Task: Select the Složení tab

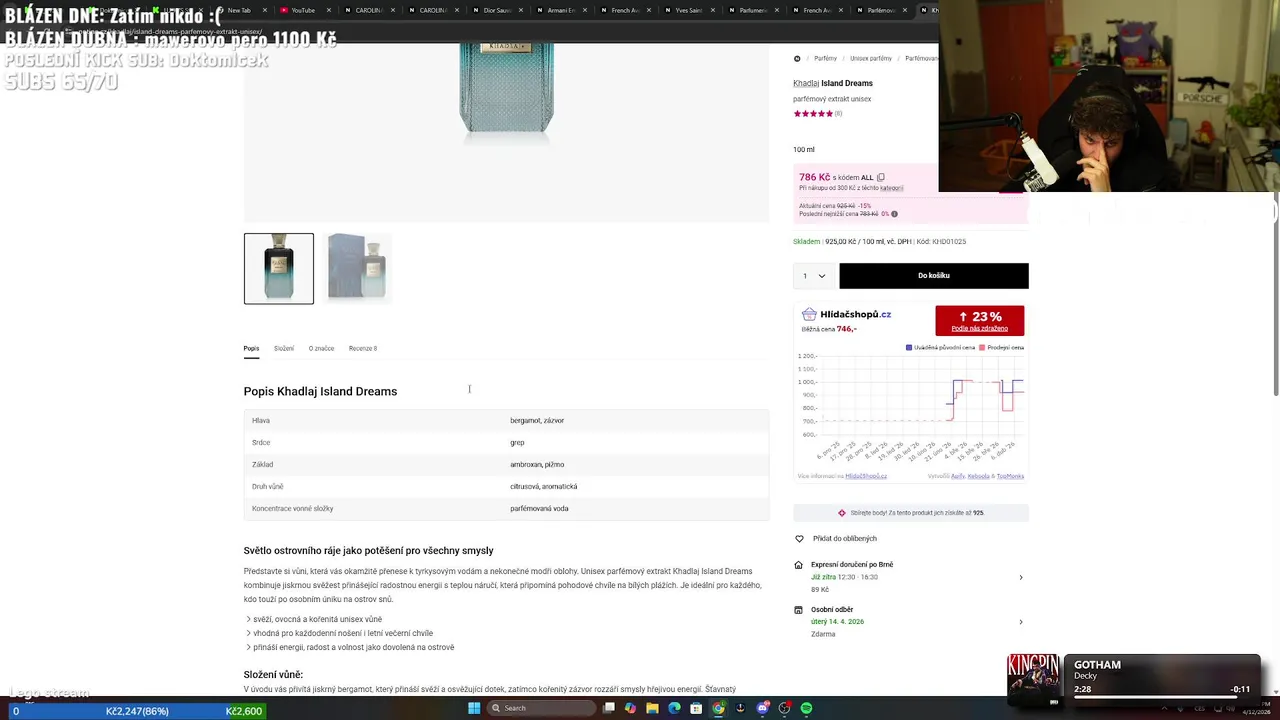Action: (284, 349)
